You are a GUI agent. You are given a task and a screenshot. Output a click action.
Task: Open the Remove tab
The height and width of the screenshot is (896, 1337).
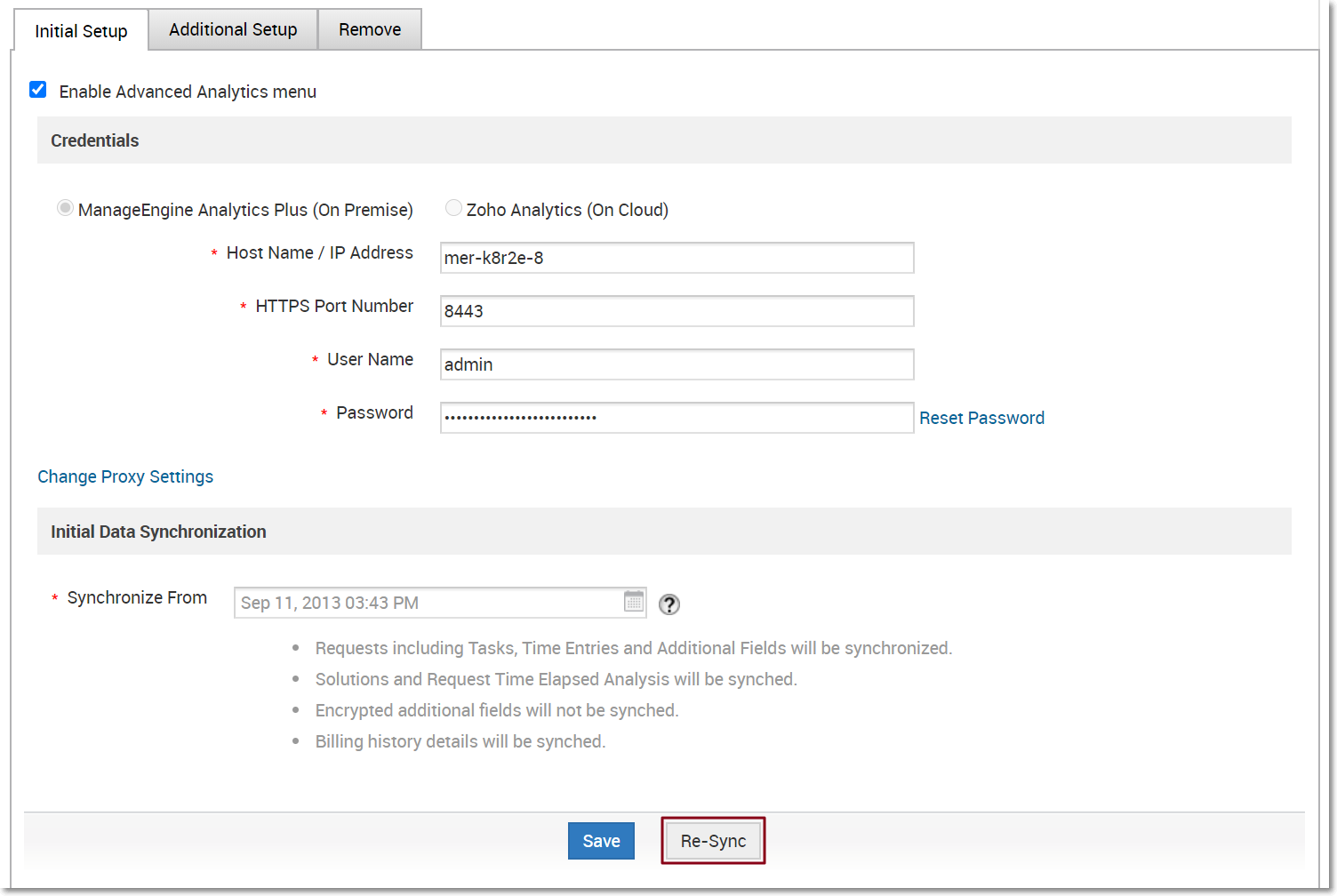[369, 29]
